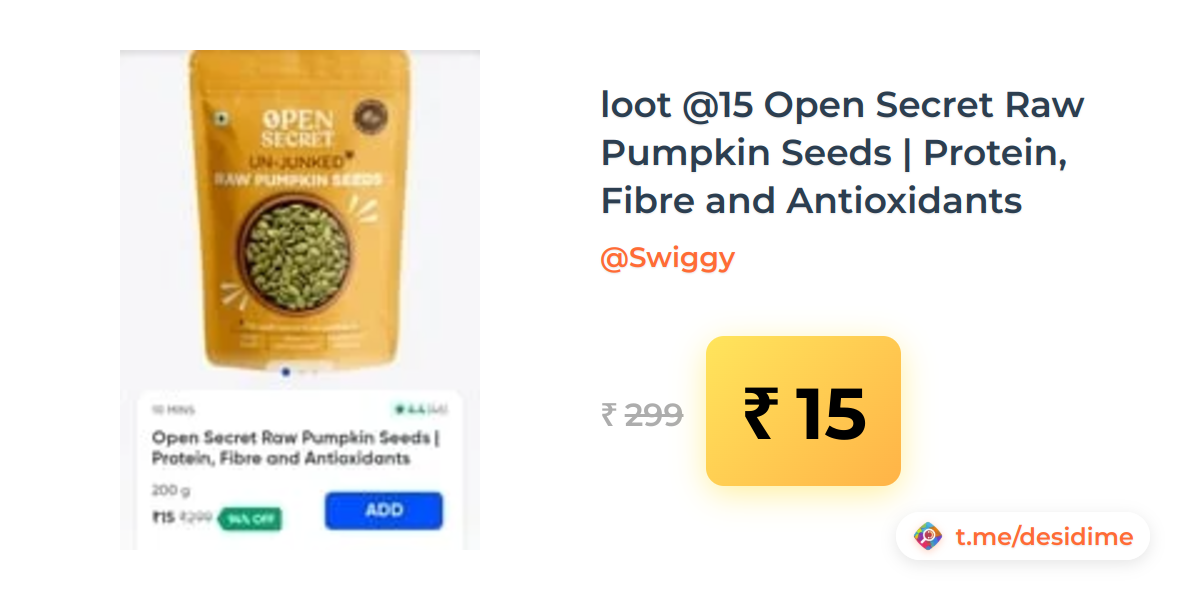1200x600 pixels.
Task: Click the green 4.4 star rating badge
Action: 416,410
